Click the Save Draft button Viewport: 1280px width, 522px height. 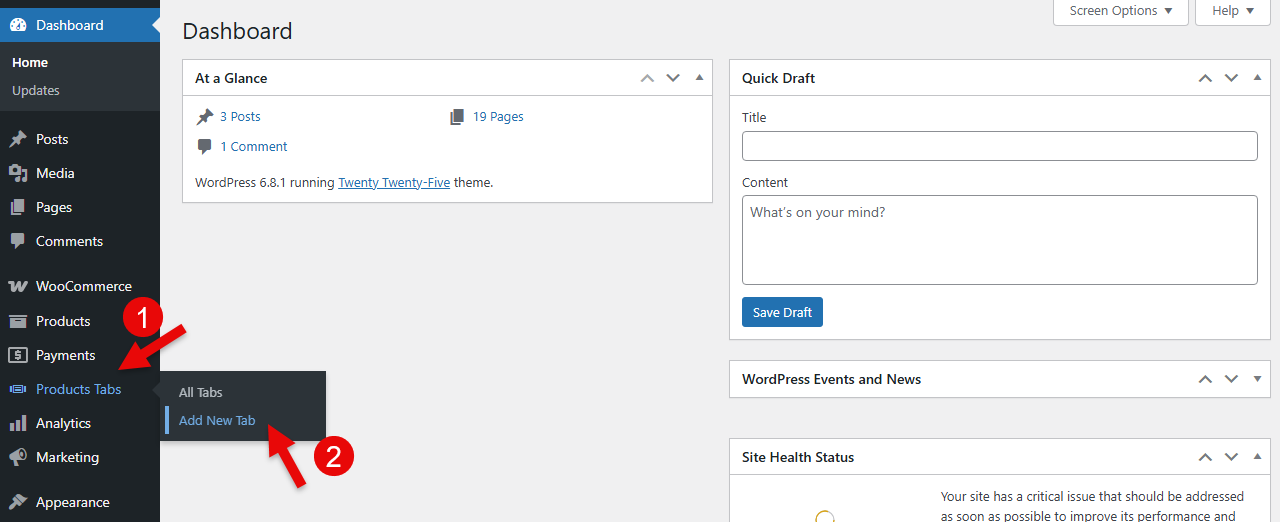[x=782, y=312]
